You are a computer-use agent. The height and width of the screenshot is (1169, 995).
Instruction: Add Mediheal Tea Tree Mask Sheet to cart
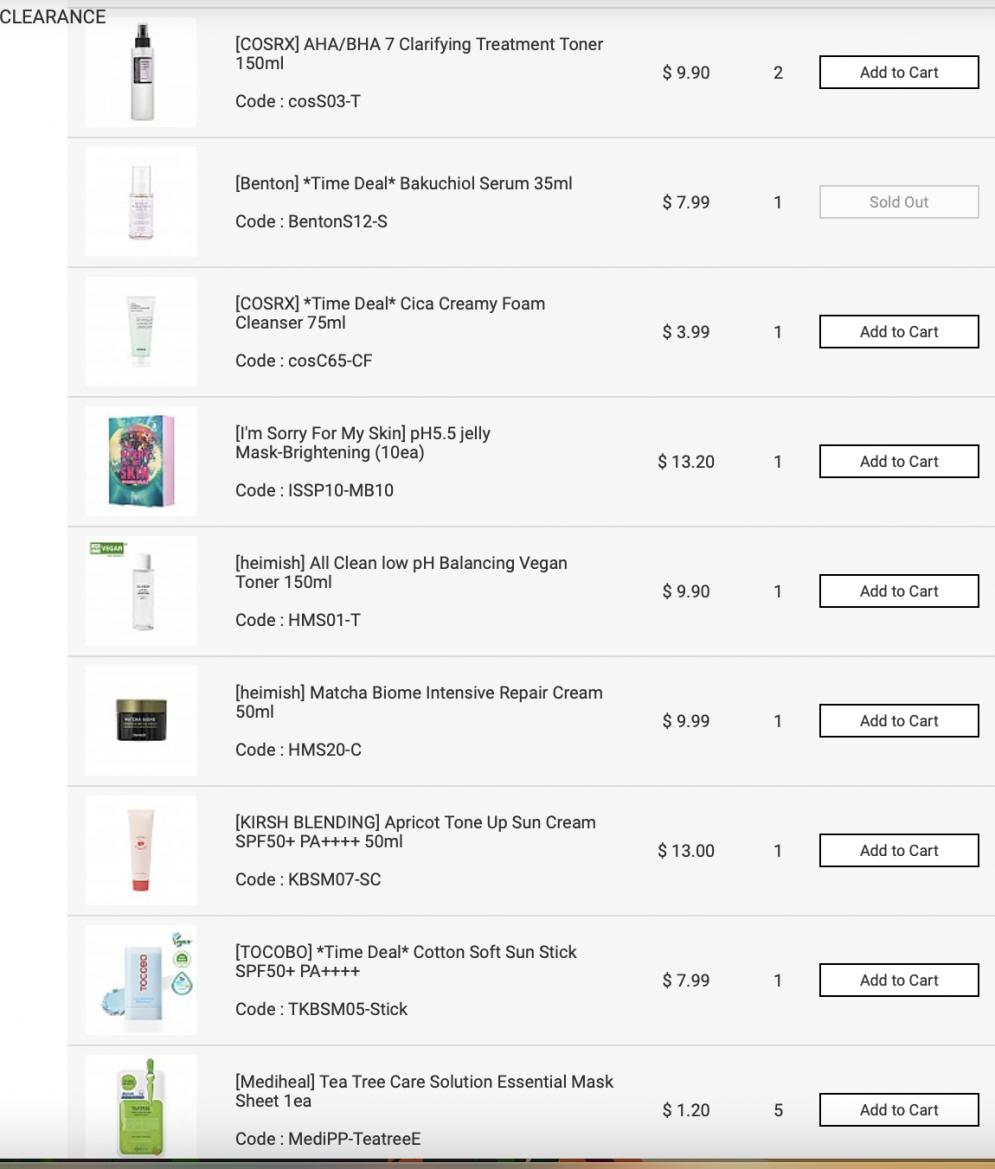(899, 1110)
